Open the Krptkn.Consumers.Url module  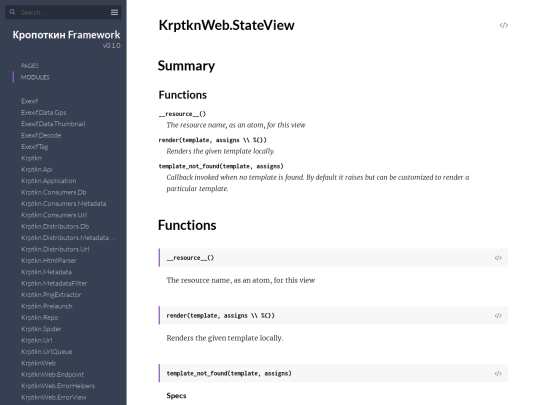54,215
